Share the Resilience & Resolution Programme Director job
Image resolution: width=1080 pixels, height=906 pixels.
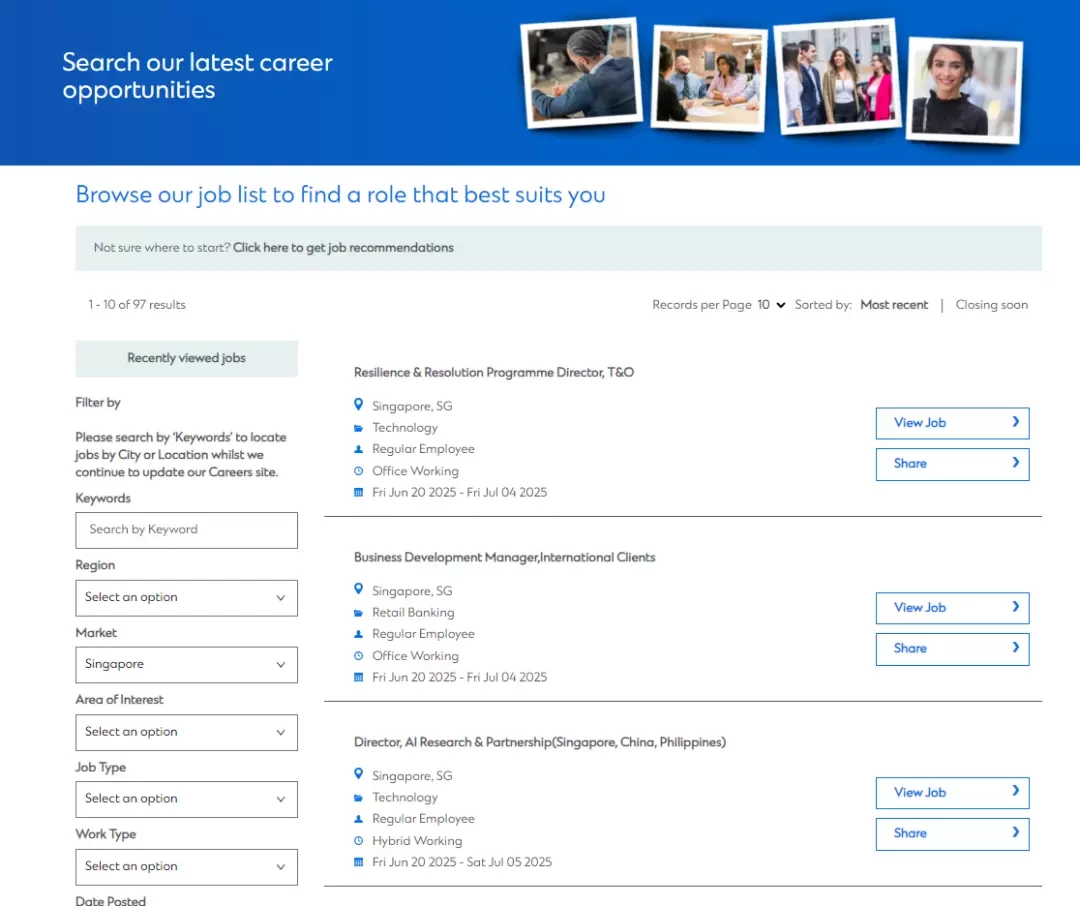coord(953,464)
